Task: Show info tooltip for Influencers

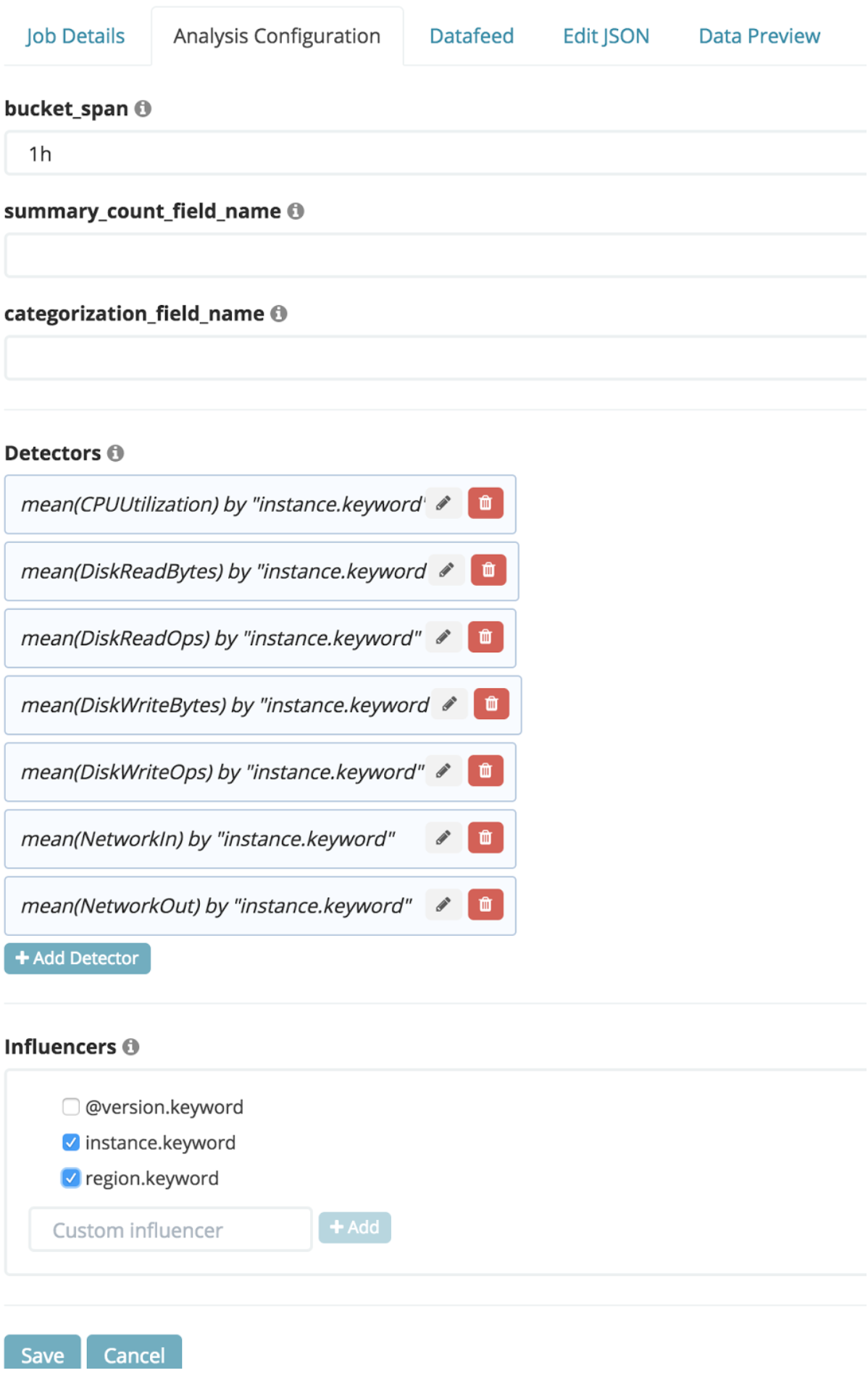Action: coord(131,1048)
